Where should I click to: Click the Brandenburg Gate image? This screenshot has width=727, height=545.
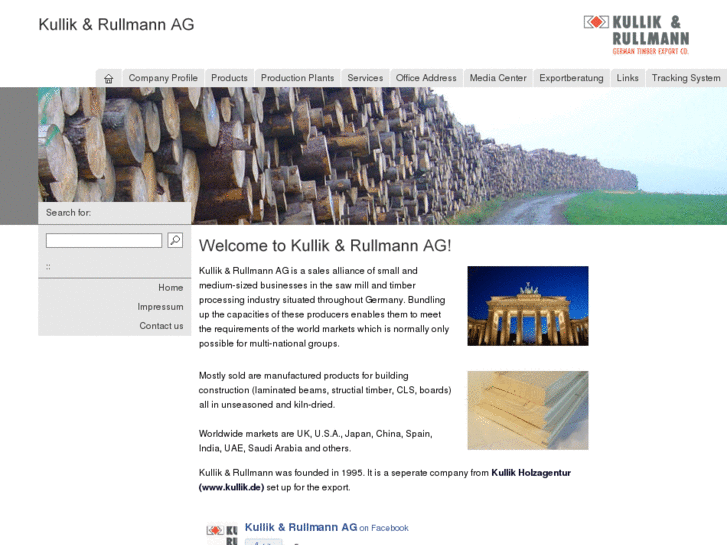528,306
